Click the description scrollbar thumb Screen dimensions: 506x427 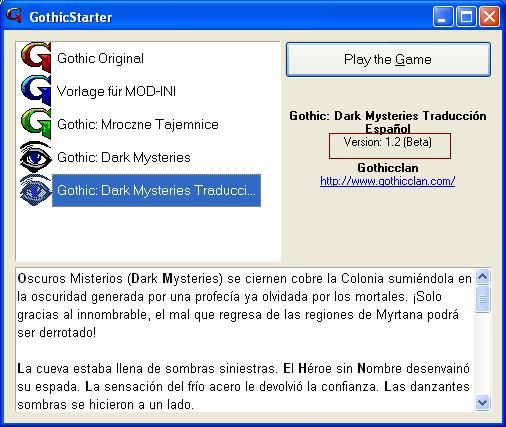point(482,299)
